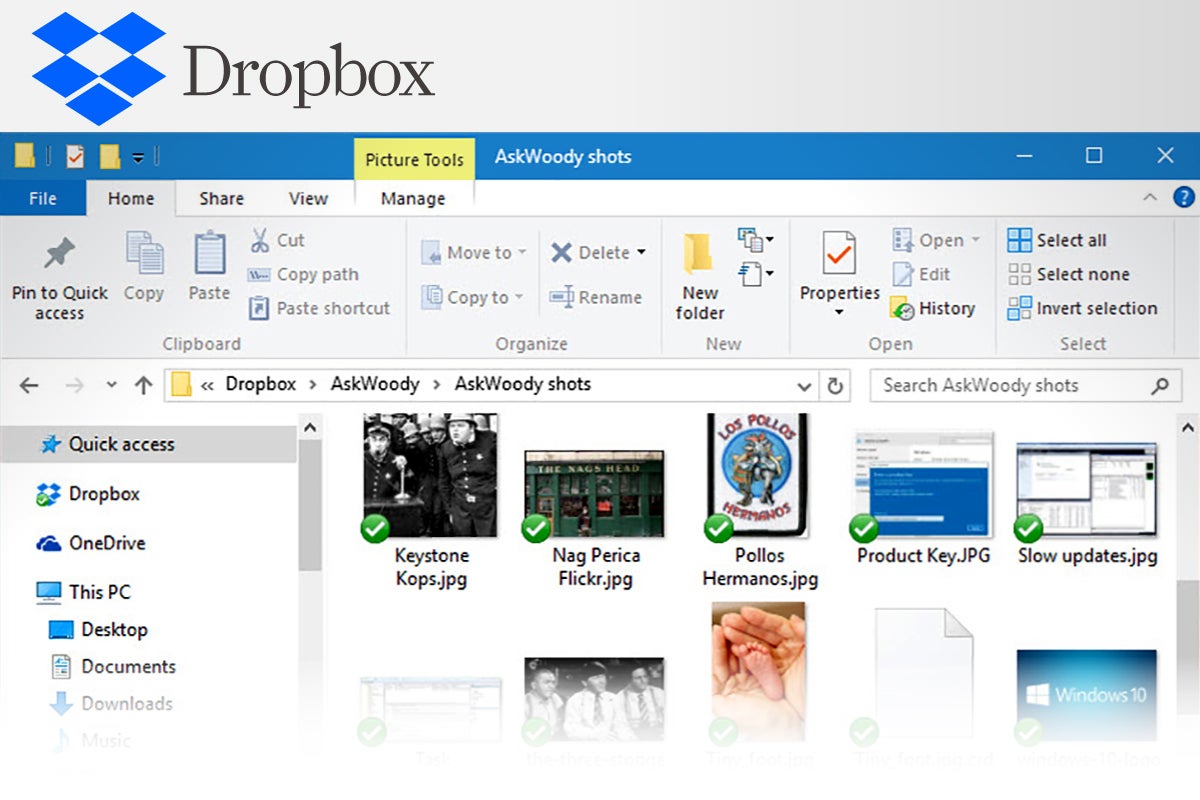Open the dropdown next to Open
The image size is (1200, 800).
[x=975, y=241]
